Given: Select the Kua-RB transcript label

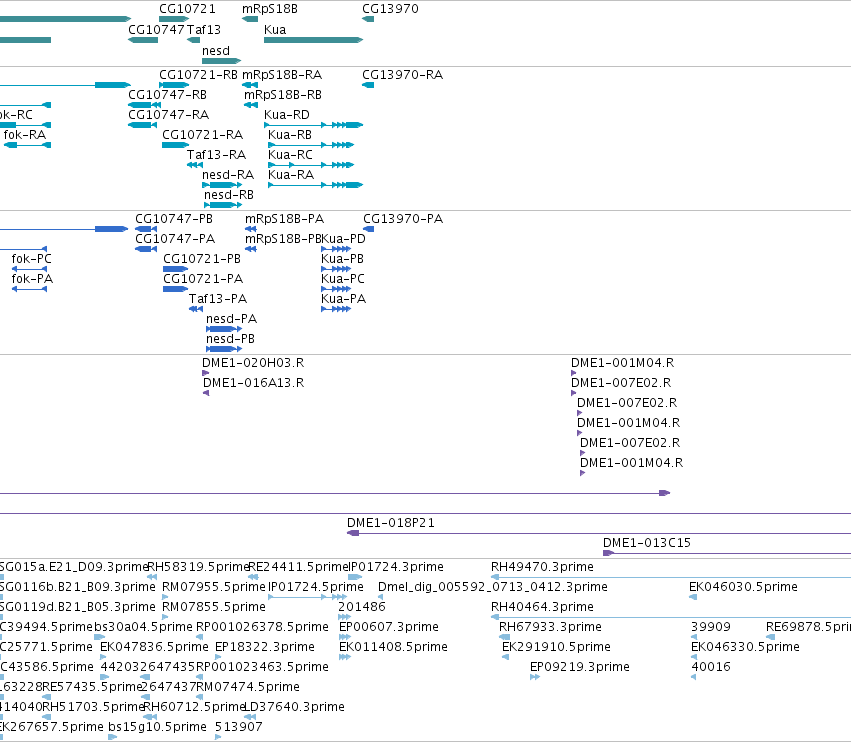Looking at the screenshot, I should click(x=290, y=135).
